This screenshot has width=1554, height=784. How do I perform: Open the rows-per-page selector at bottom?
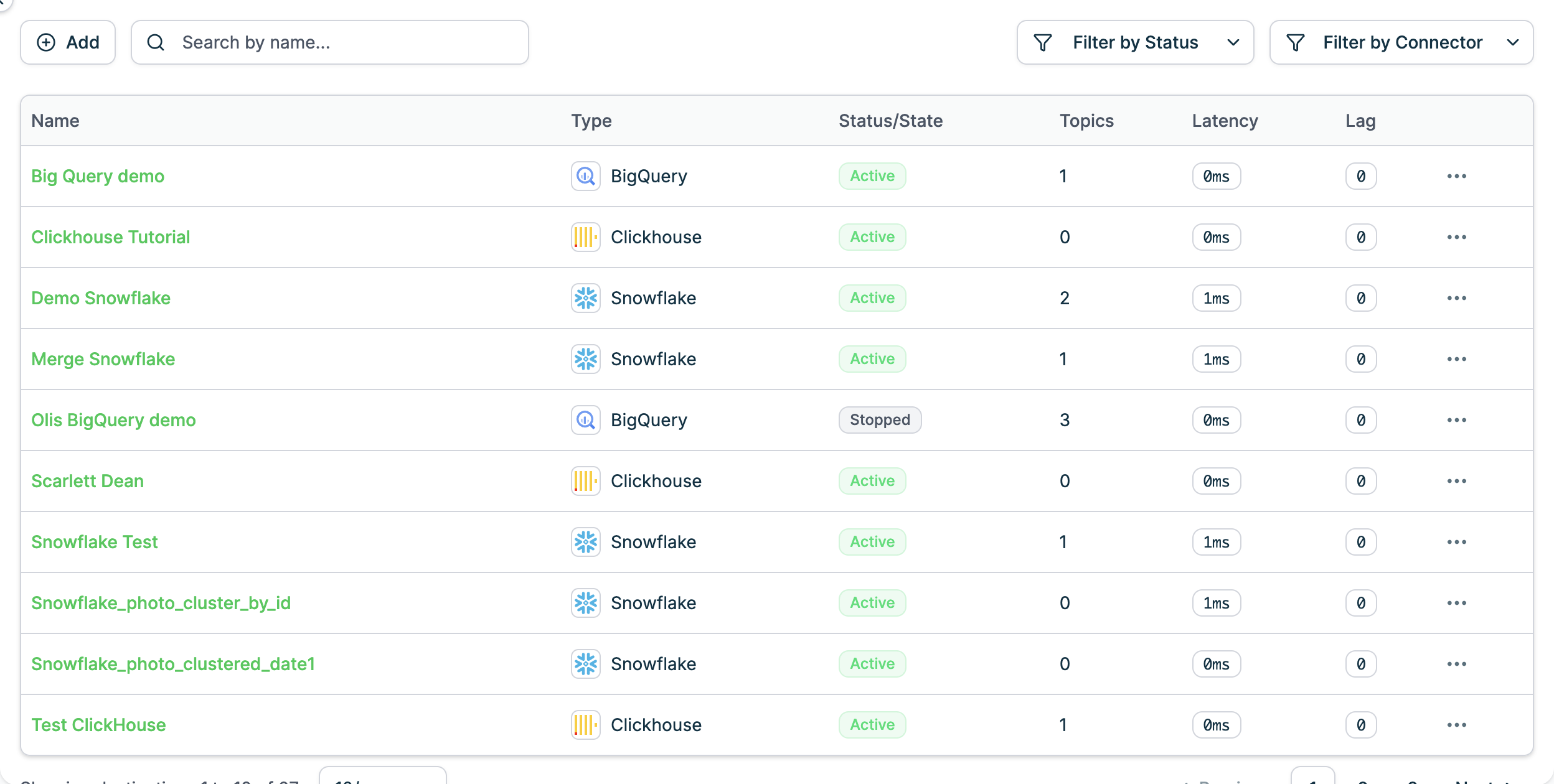pos(382,777)
